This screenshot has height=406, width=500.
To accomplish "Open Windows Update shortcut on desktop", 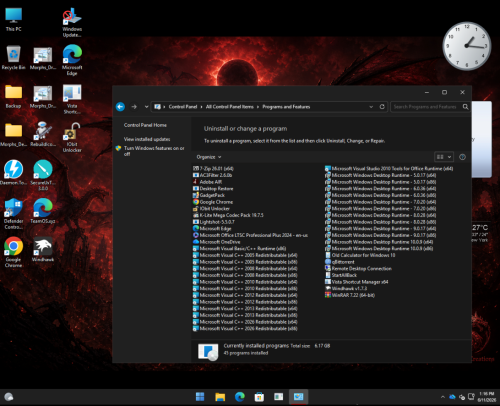I will coord(72,23).
